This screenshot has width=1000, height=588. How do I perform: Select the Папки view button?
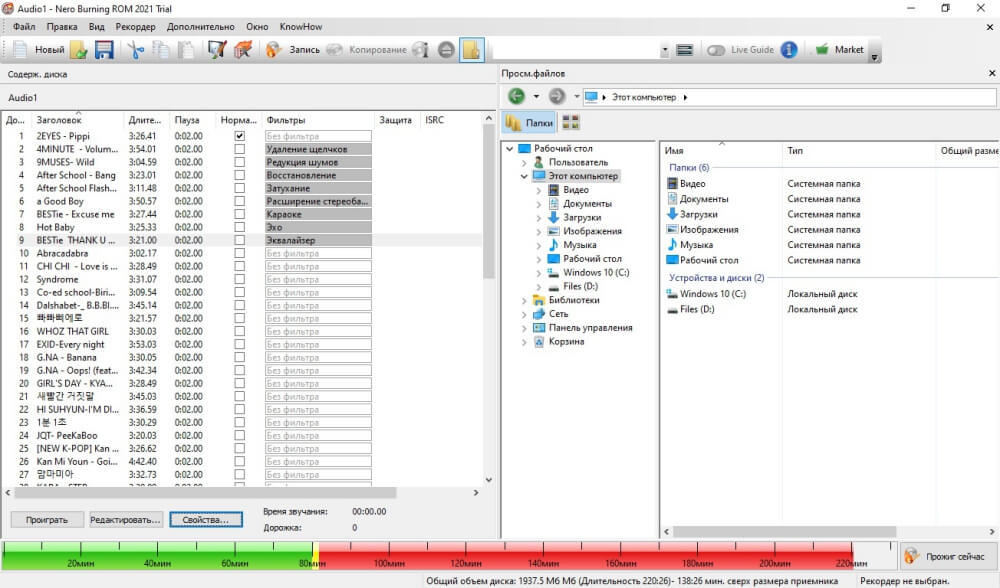coord(529,122)
